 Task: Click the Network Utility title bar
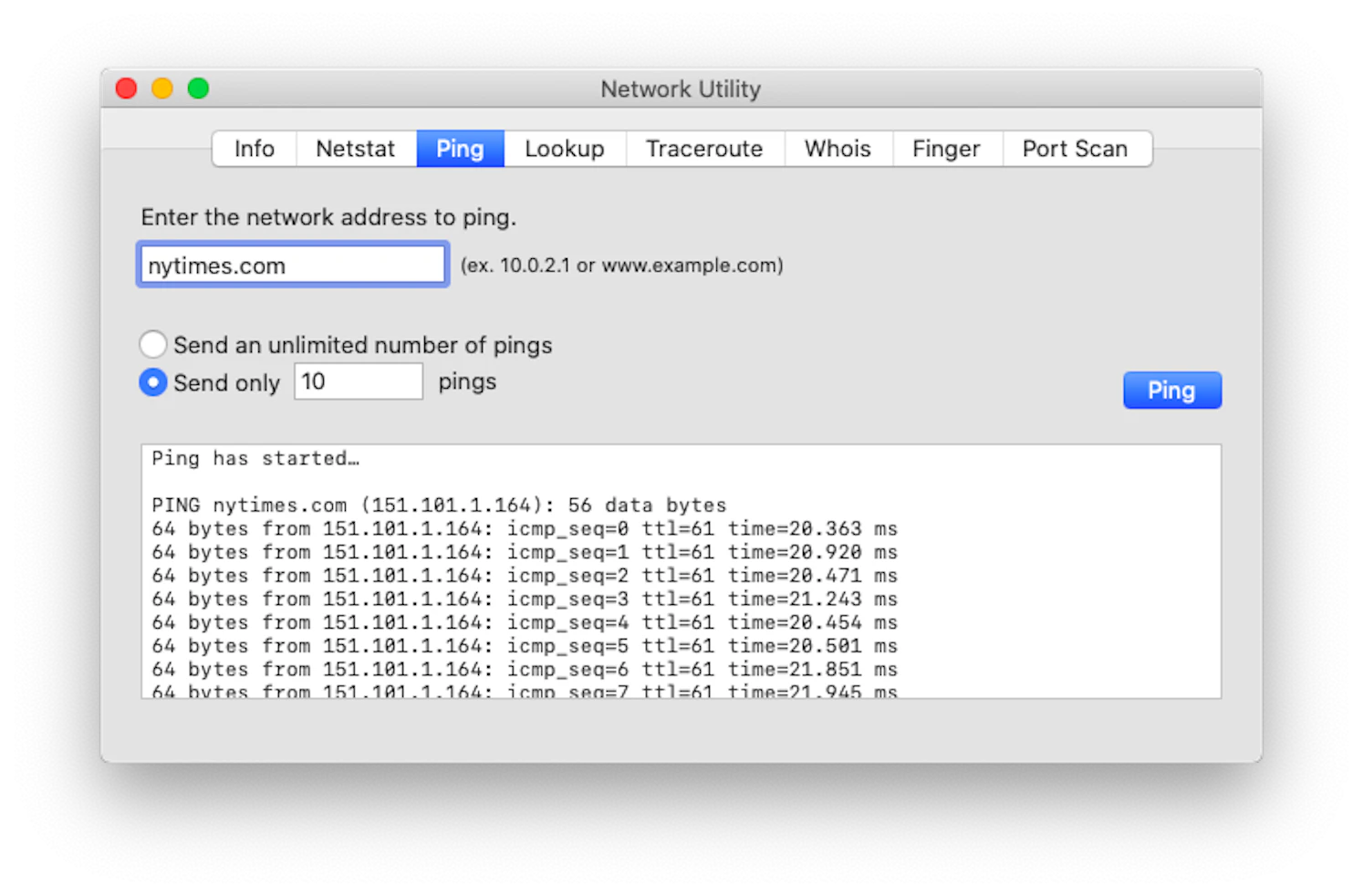(x=681, y=89)
